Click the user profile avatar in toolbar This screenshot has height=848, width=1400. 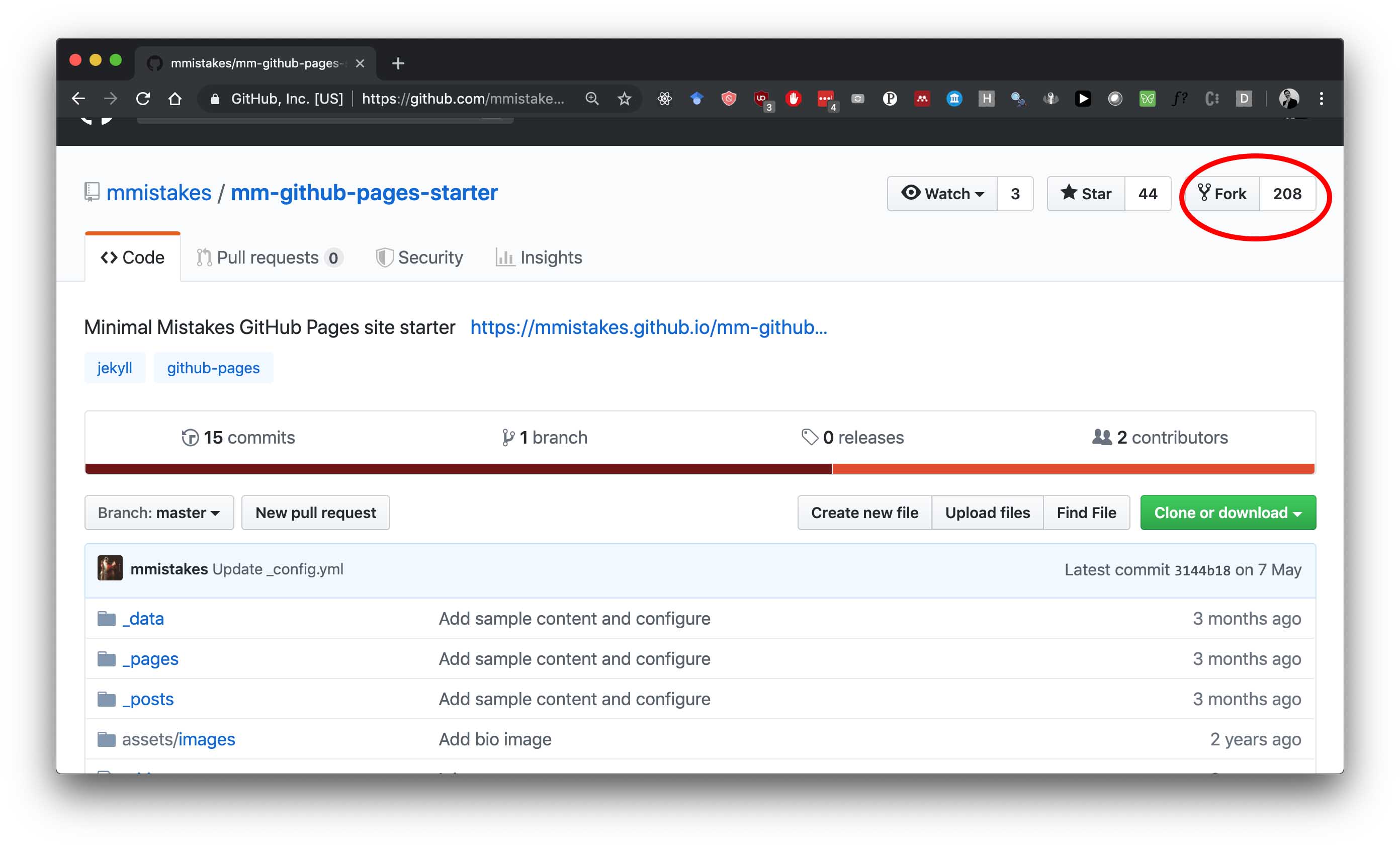1289,99
